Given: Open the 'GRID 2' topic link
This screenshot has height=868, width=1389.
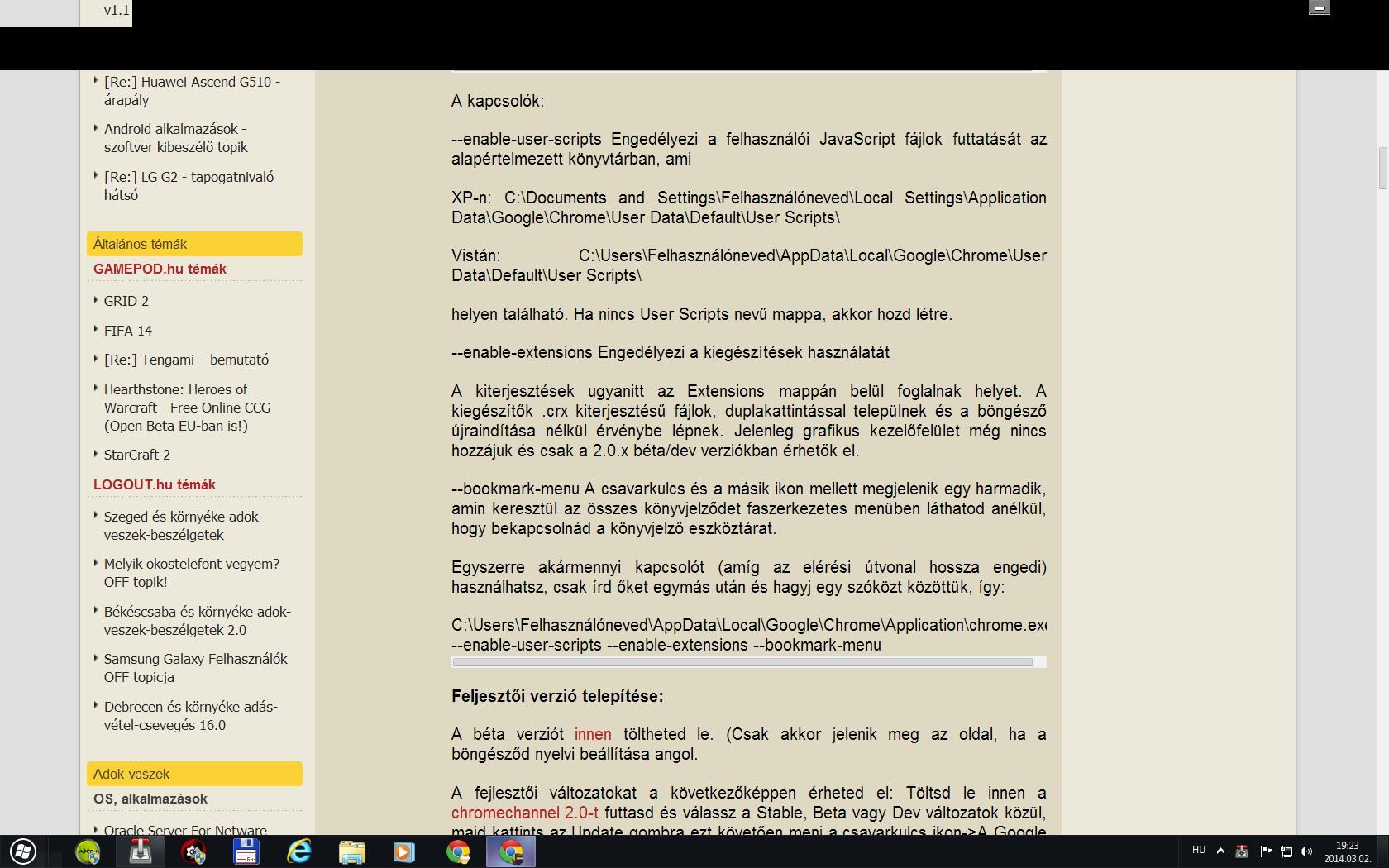Looking at the screenshot, I should (126, 301).
